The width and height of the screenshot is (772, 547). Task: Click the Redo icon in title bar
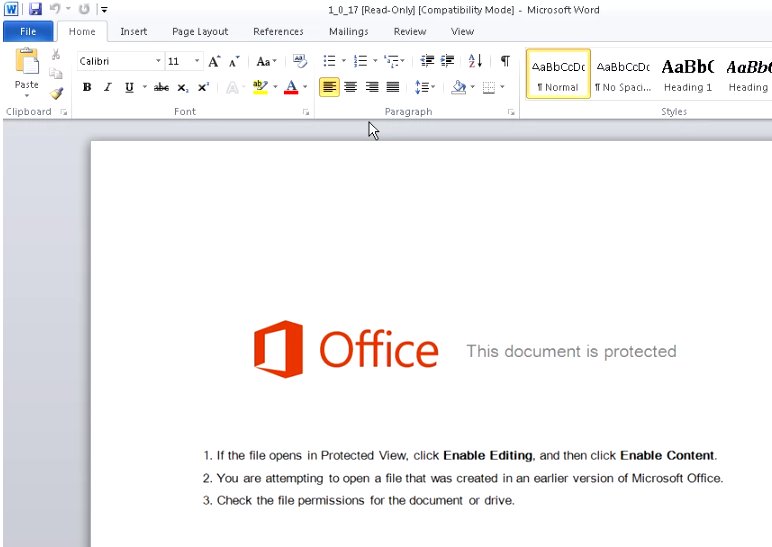click(84, 9)
